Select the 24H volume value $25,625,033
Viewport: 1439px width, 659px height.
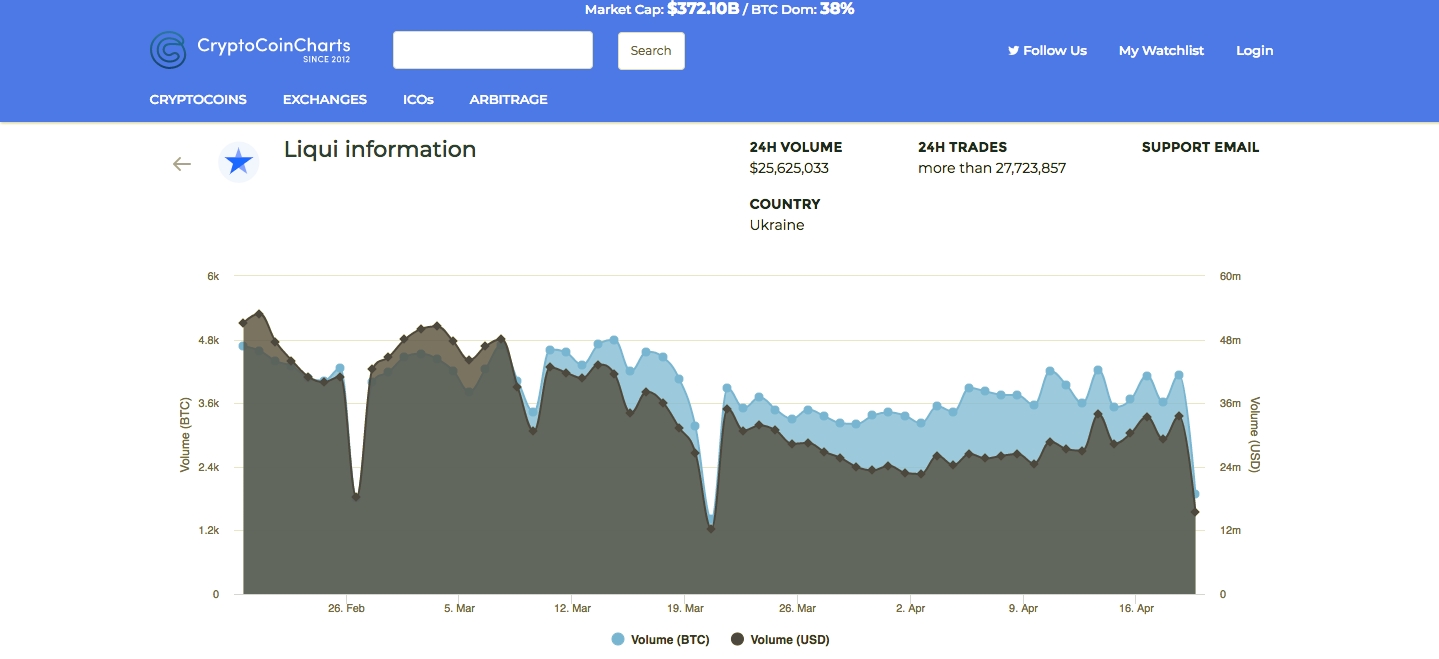tap(789, 168)
